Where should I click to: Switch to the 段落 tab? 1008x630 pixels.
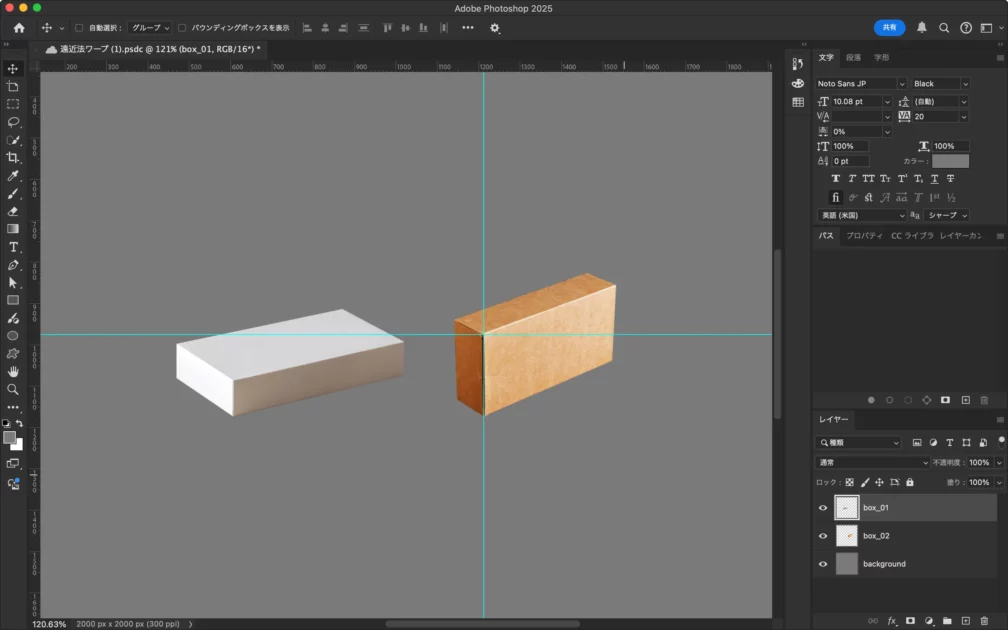853,58
